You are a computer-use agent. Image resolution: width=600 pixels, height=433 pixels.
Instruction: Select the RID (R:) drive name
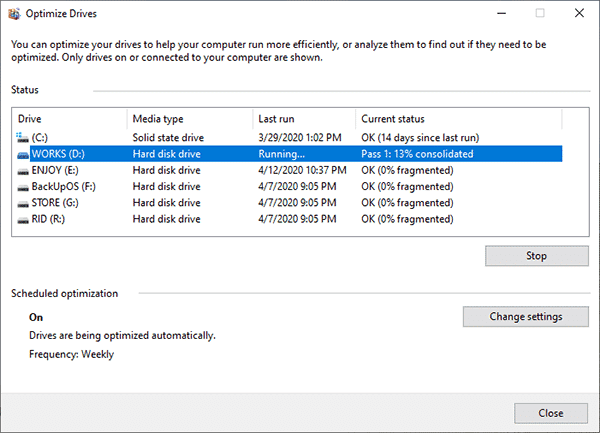(48, 219)
